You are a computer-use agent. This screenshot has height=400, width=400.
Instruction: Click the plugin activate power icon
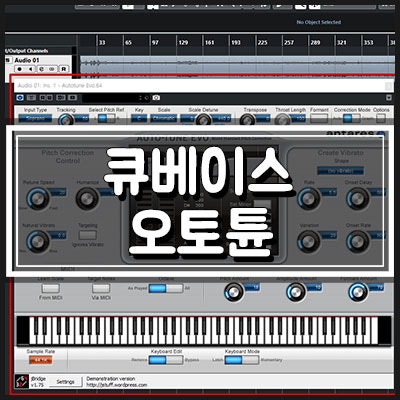click(20, 98)
